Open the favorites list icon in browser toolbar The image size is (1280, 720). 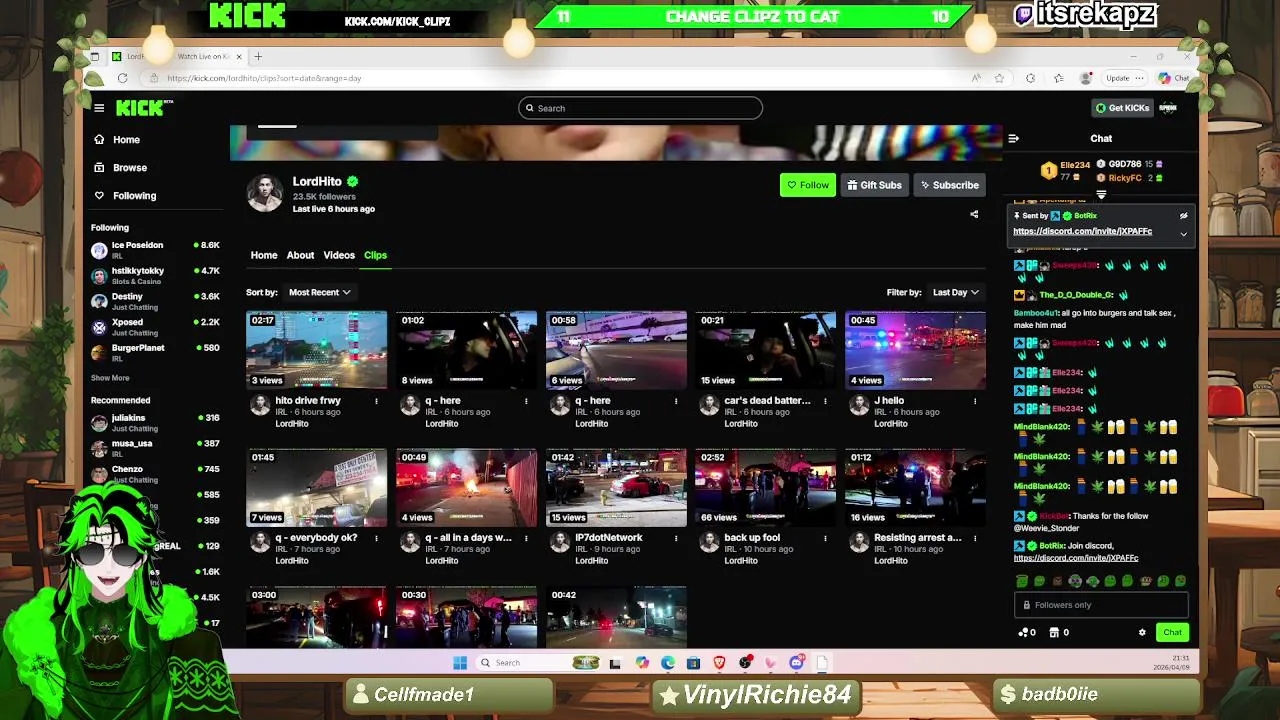[1058, 78]
